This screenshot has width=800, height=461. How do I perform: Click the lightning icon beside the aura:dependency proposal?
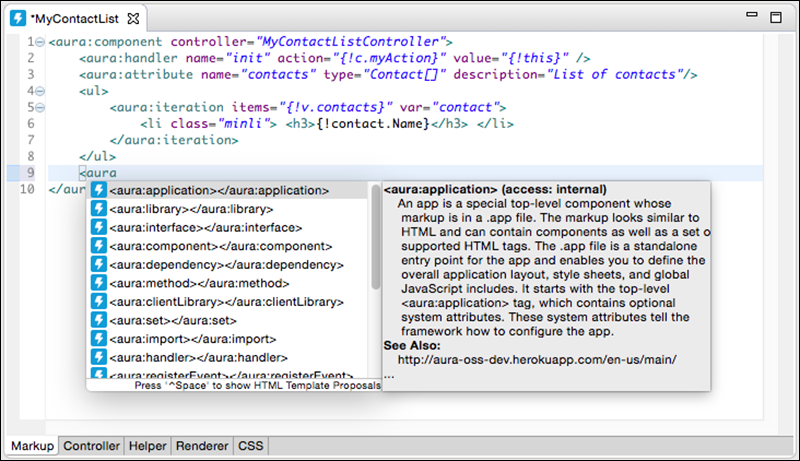pyautogui.click(x=98, y=265)
